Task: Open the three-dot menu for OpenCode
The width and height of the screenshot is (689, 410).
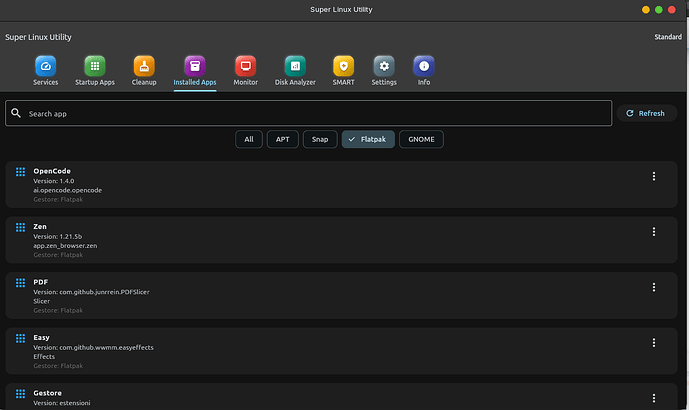Action: (654, 176)
